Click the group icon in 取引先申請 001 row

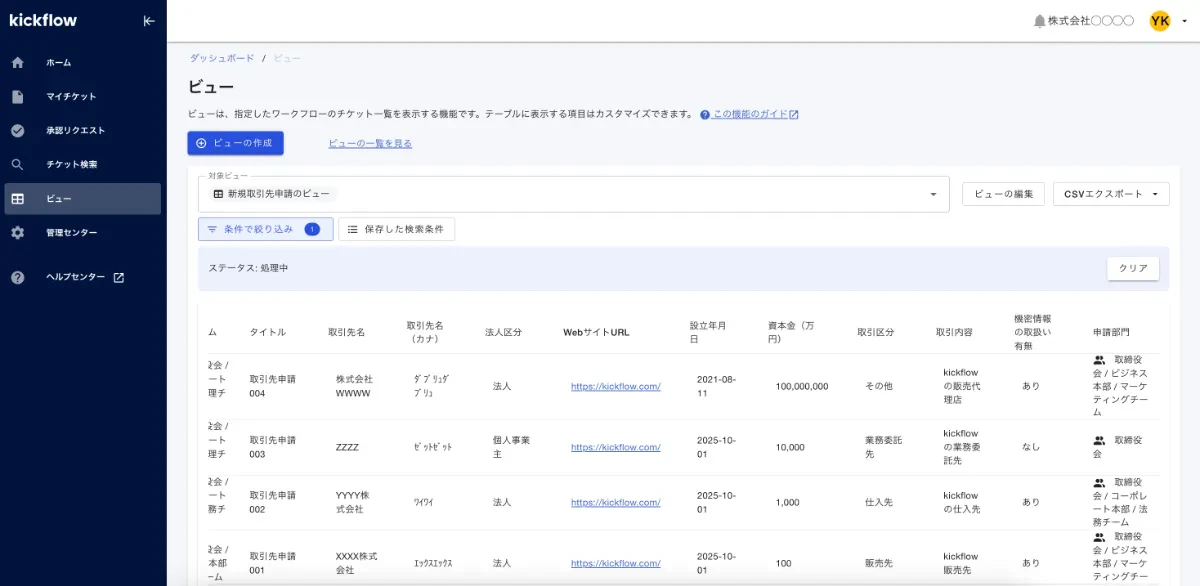tap(1099, 537)
